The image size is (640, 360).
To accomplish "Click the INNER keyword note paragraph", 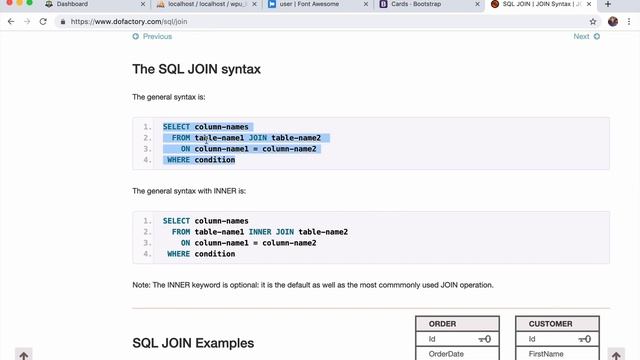I will tap(313, 285).
